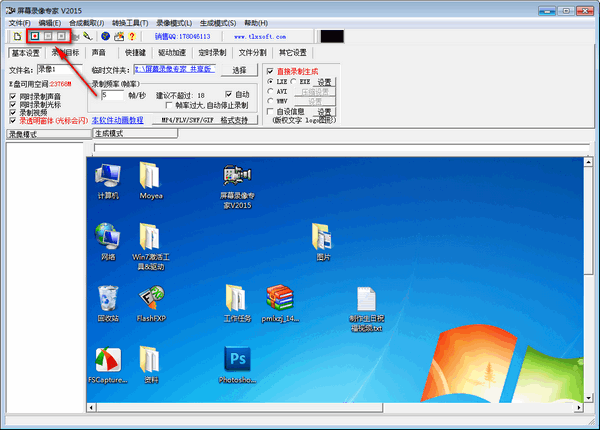The height and width of the screenshot is (430, 600).
Task: Click the Moyea folder icon in preview
Action: pyautogui.click(x=151, y=181)
